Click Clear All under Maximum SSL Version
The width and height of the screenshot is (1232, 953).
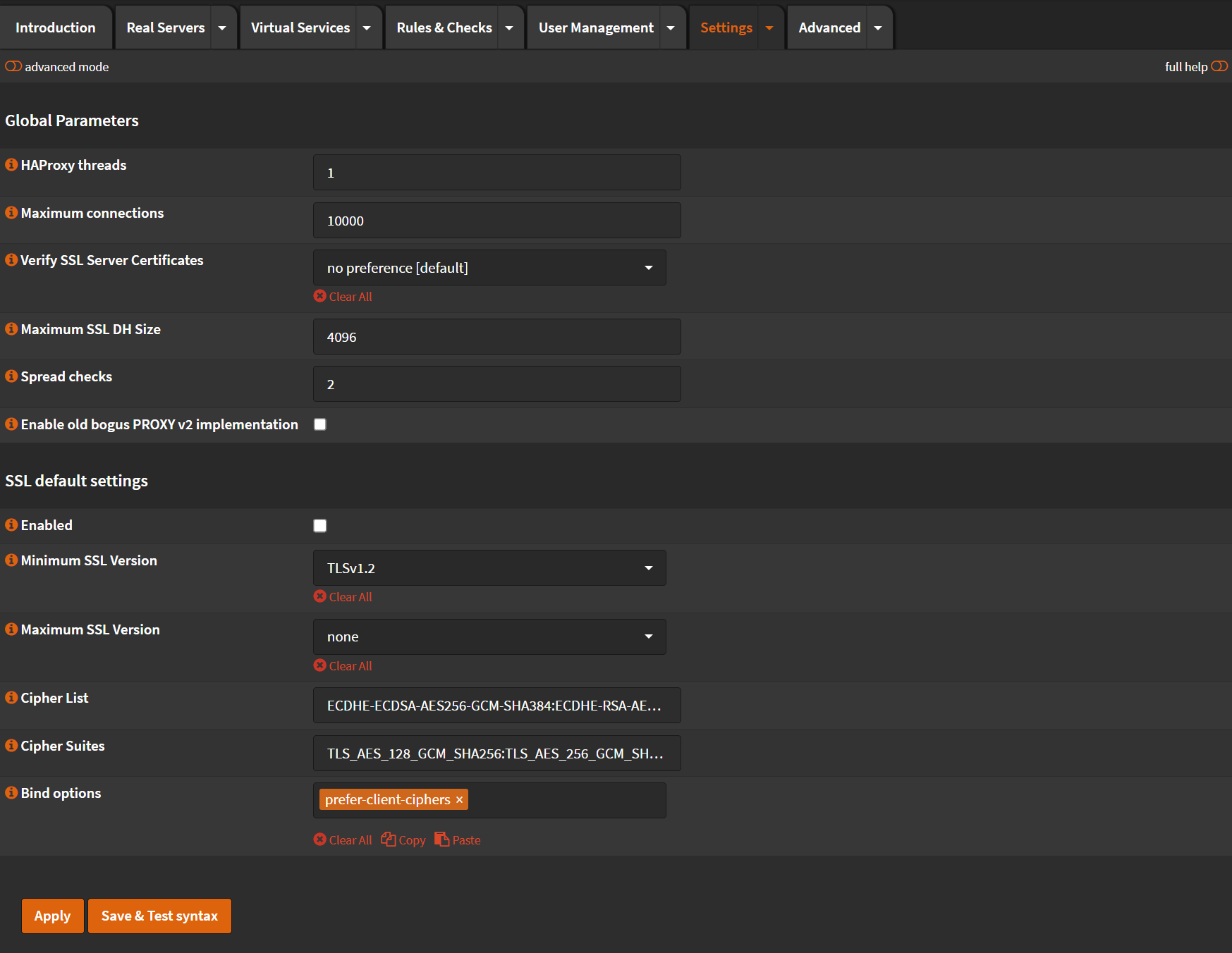[x=343, y=665]
